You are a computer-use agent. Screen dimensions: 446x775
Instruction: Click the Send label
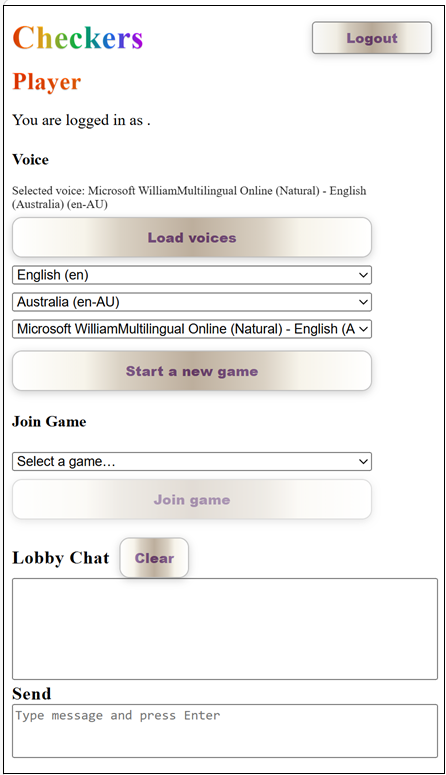click(32, 694)
